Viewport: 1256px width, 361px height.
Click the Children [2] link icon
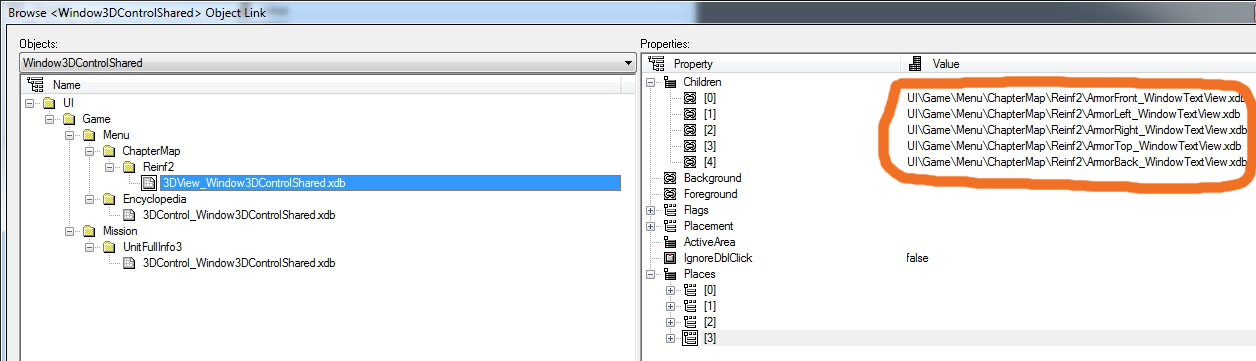click(x=690, y=130)
